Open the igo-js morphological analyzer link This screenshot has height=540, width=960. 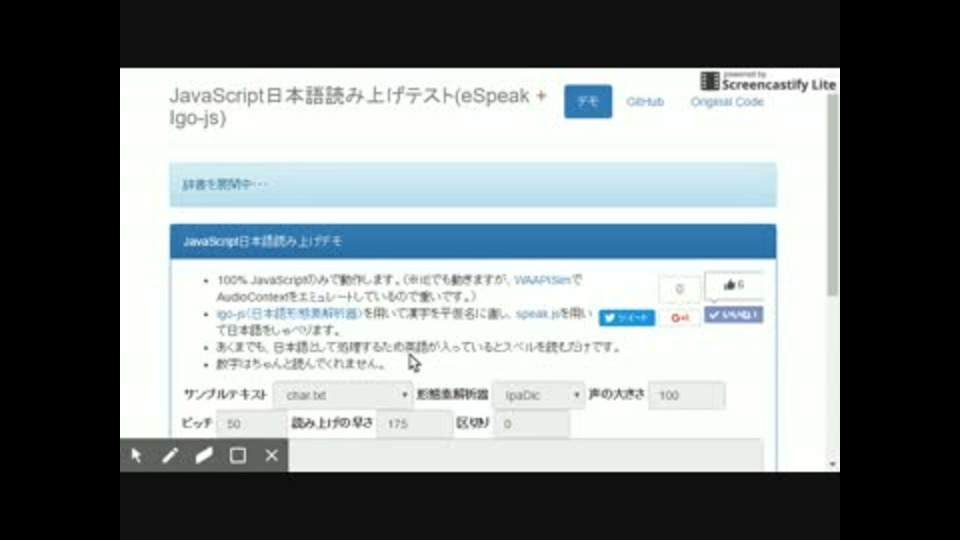(290, 313)
